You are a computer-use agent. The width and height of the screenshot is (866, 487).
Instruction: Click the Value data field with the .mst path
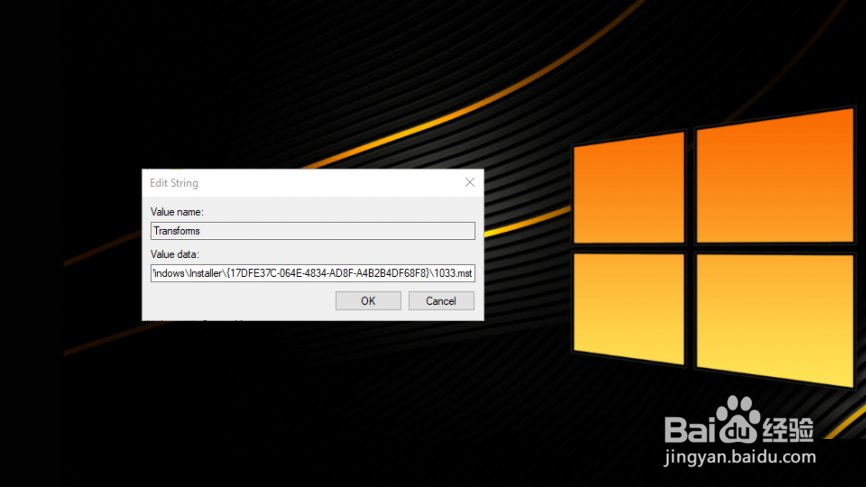tap(313, 273)
